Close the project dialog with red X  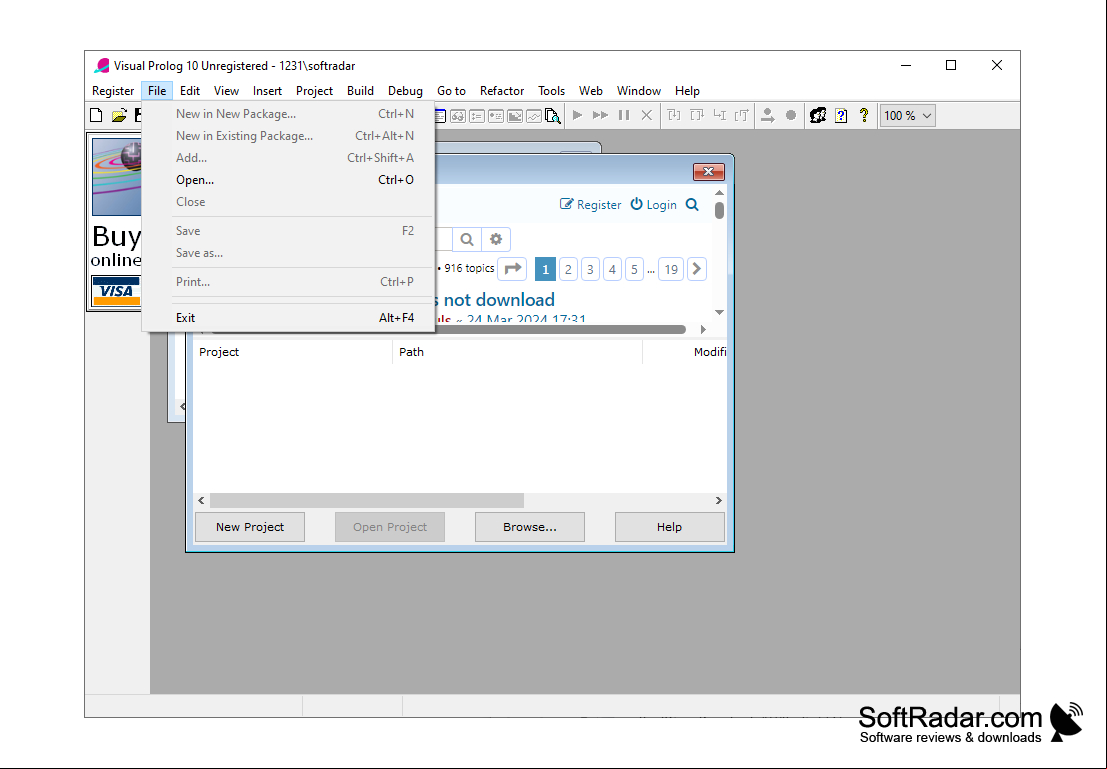point(709,172)
